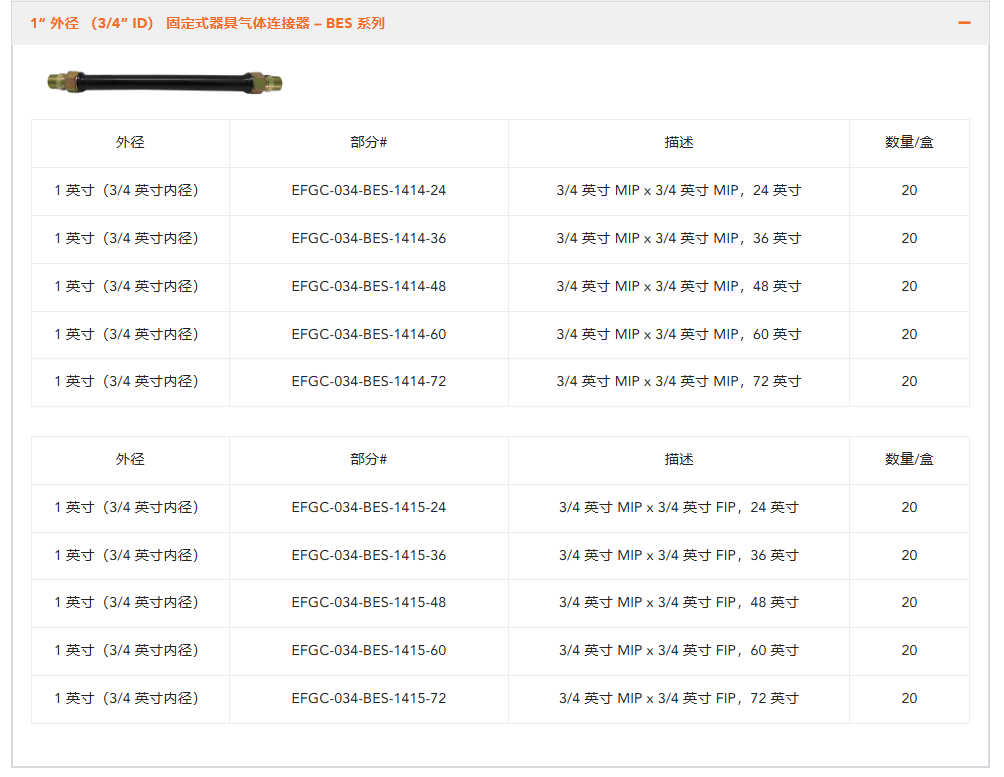This screenshot has width=1004, height=777.
Task: Select part number EFGC-034-BES-1414-24
Action: (369, 190)
